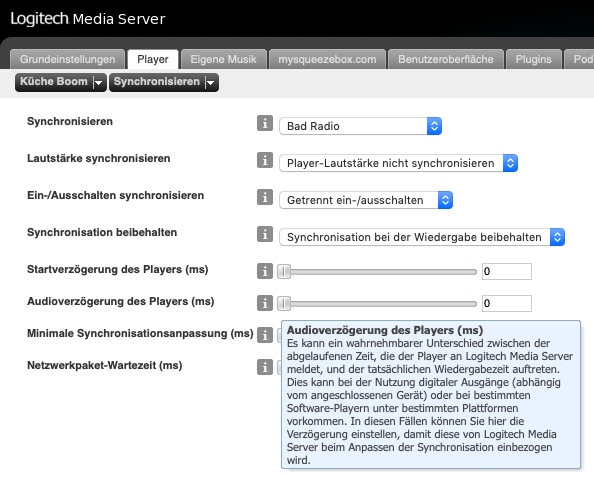The width and height of the screenshot is (594, 477).
Task: Focus the Startverzögerung value field
Action: 506,271
